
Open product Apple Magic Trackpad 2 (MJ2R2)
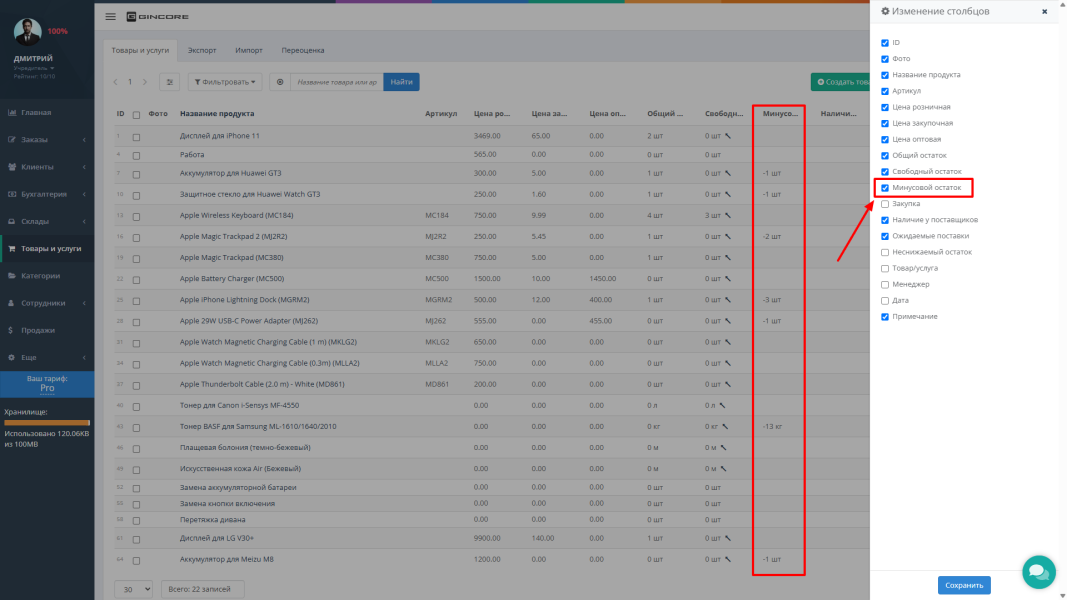(x=233, y=237)
